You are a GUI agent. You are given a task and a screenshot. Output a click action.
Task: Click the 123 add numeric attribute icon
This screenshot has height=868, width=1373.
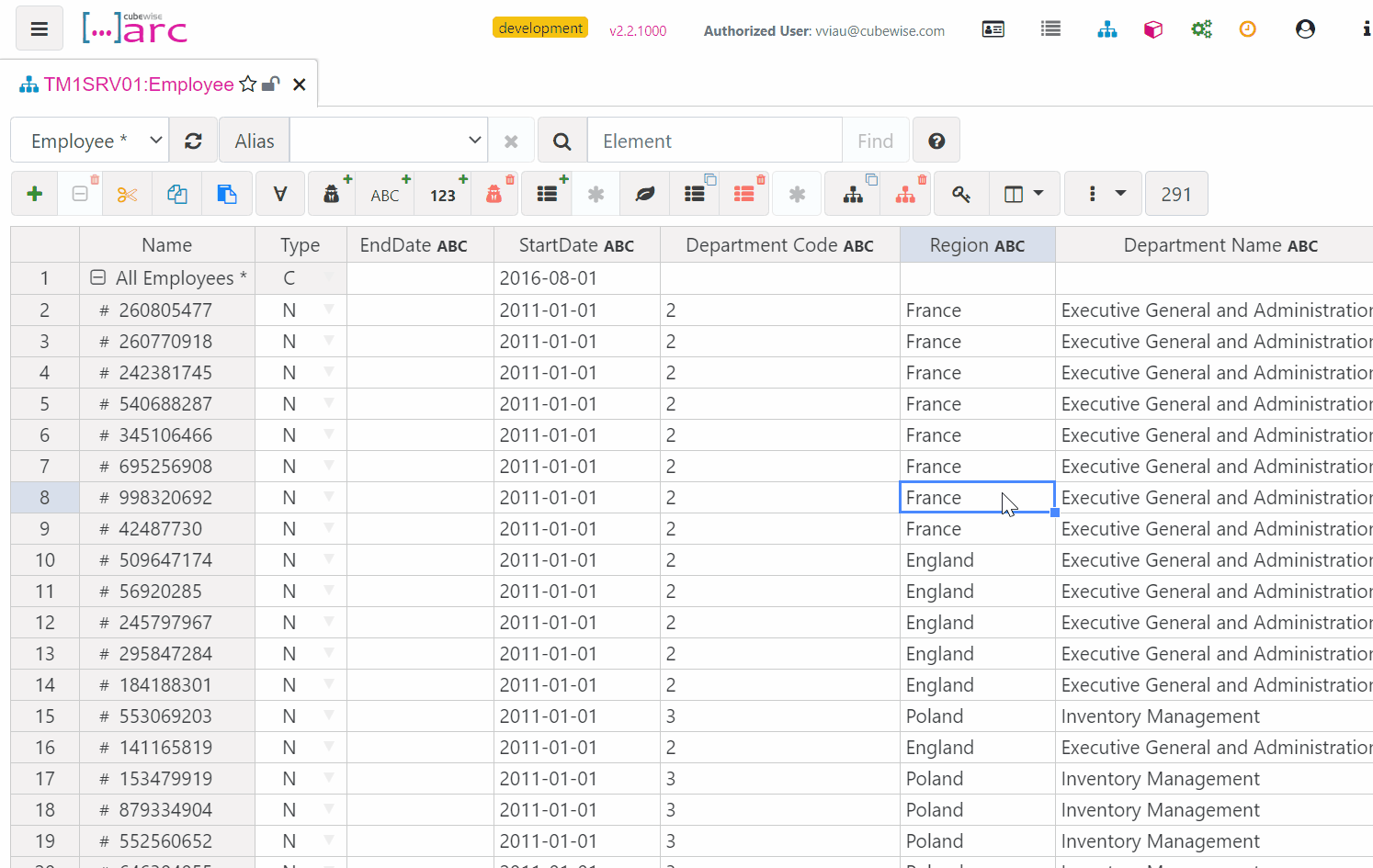coord(443,194)
